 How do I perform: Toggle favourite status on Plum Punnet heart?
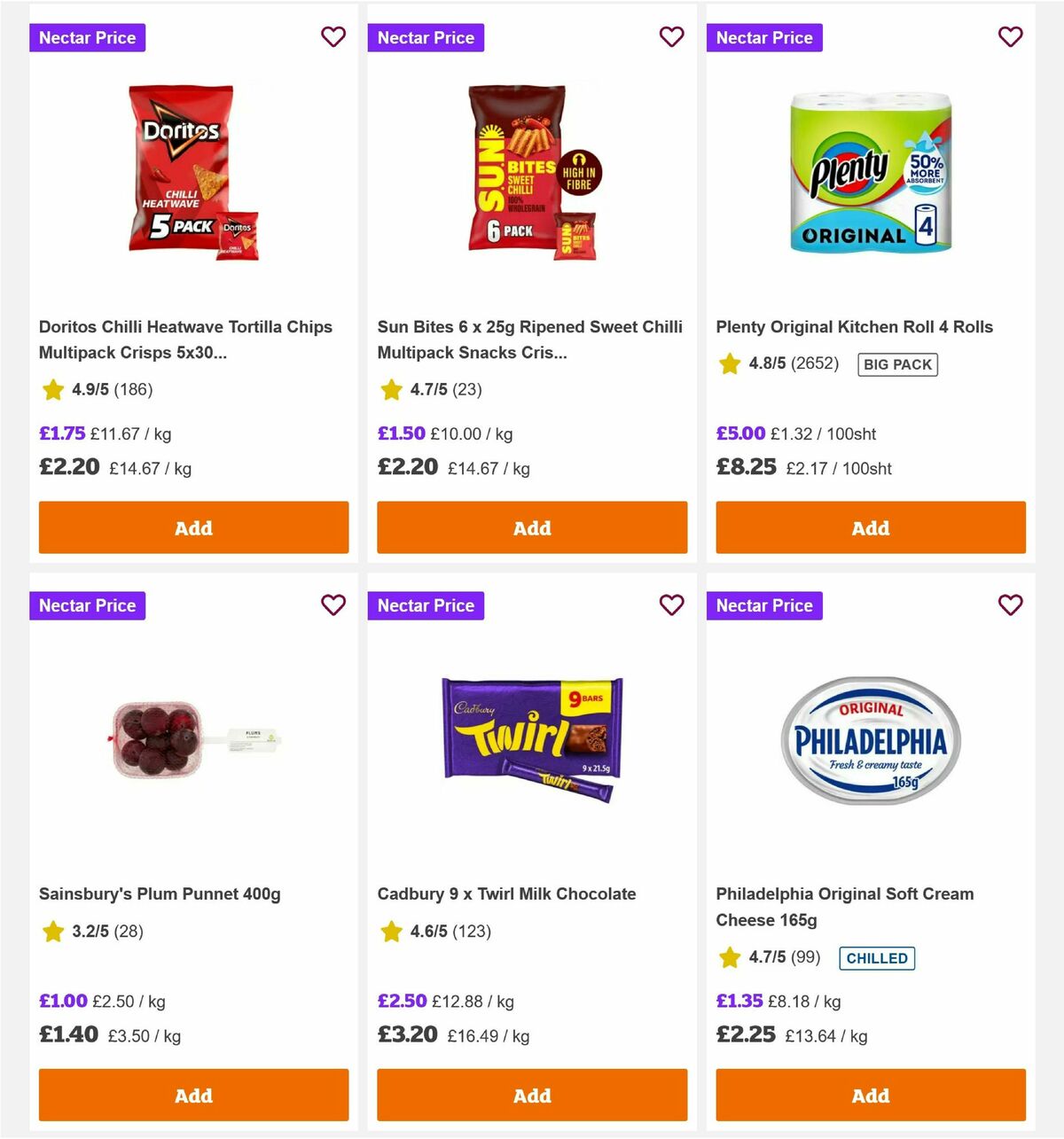333,605
